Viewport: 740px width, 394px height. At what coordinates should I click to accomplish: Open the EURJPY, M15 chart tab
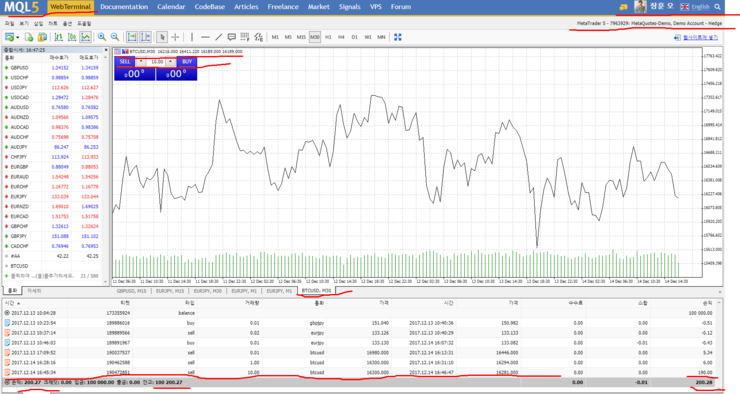170,291
